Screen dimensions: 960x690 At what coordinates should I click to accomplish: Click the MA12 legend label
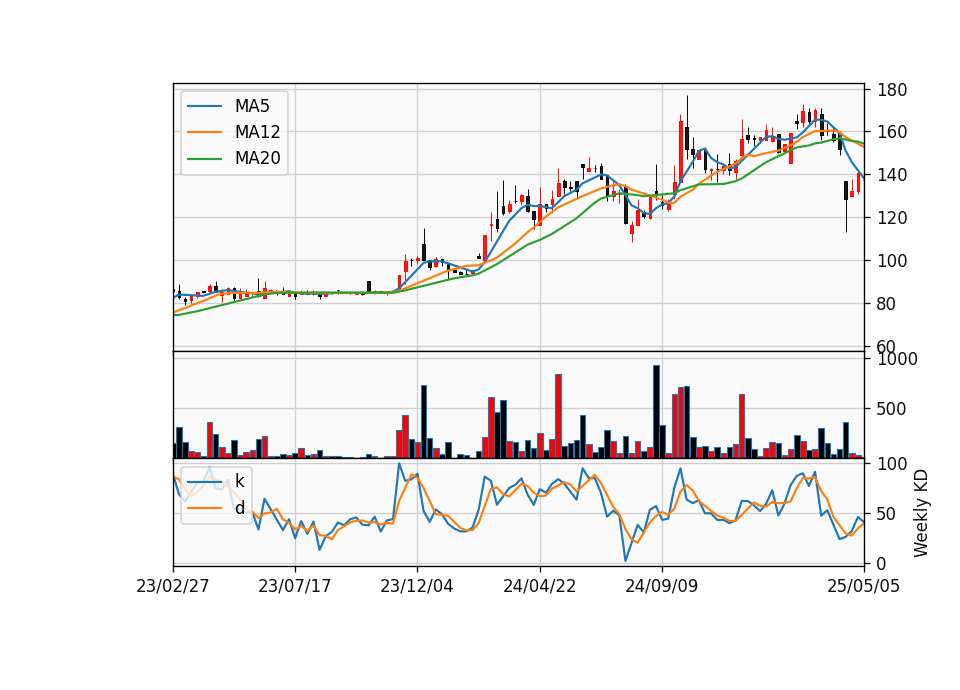pos(257,132)
